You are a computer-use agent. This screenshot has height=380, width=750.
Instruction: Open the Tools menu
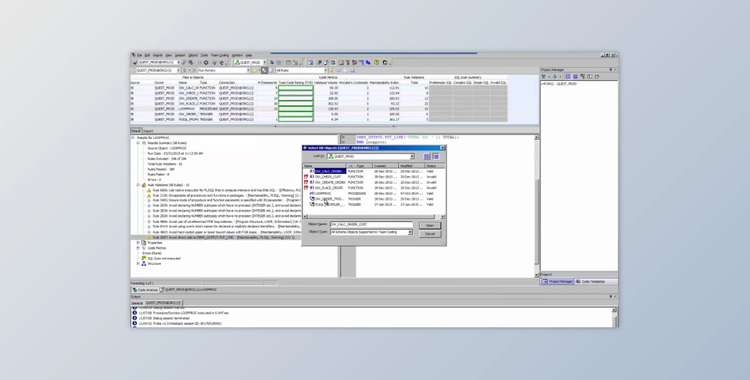point(204,55)
